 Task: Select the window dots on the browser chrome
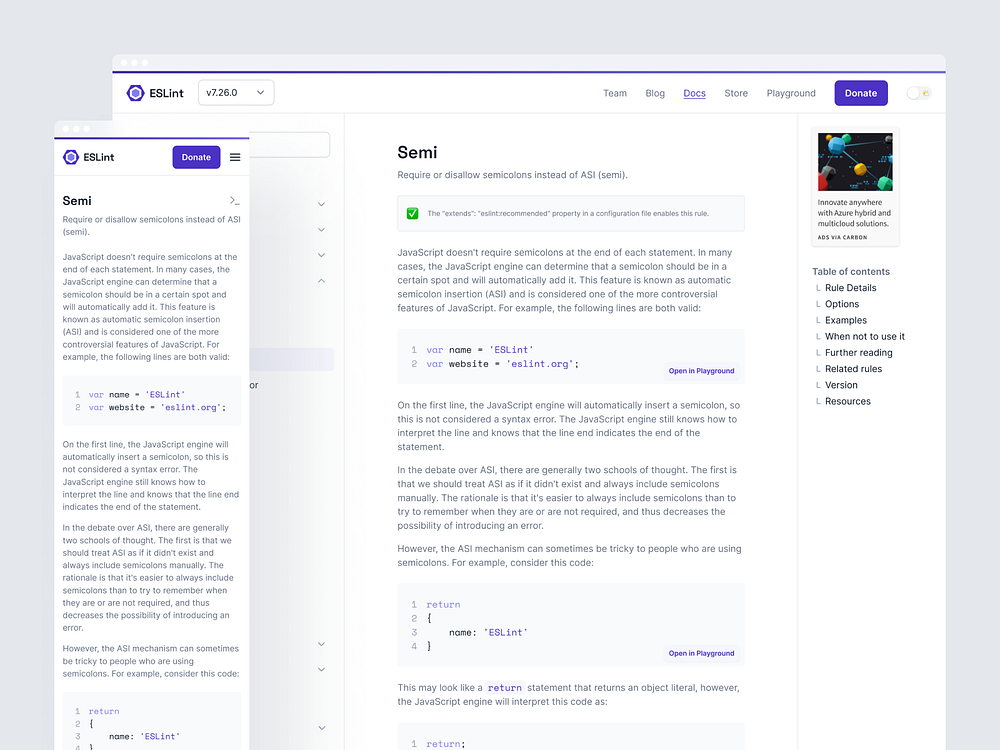pos(134,61)
